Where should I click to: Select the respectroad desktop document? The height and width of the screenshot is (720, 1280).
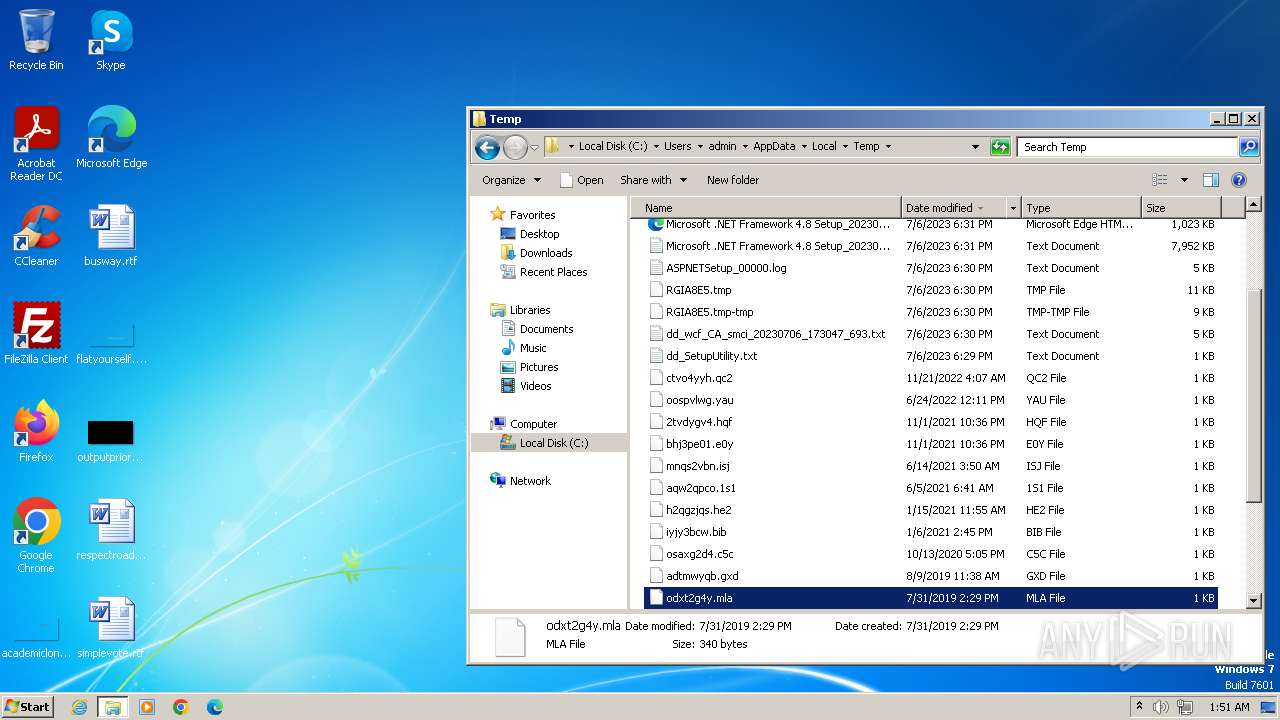110,530
